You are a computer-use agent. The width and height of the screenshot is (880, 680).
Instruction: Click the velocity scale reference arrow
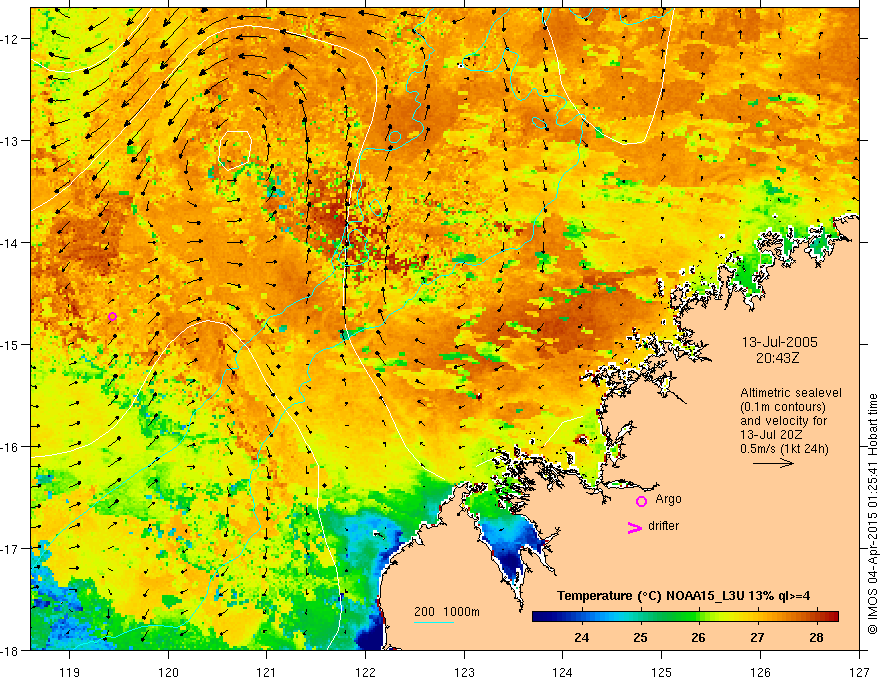(773, 463)
